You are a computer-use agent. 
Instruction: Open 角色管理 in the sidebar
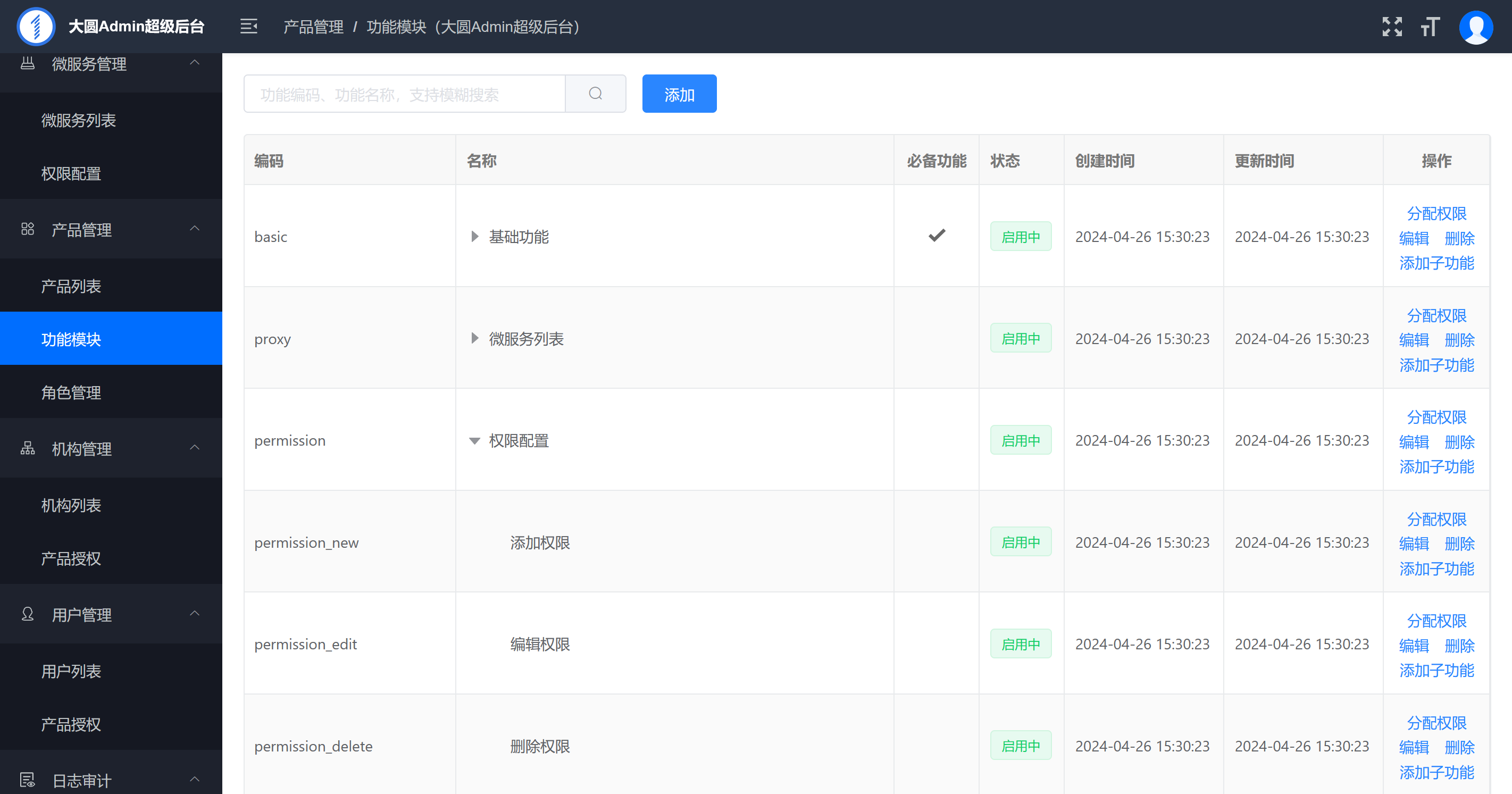(111, 392)
